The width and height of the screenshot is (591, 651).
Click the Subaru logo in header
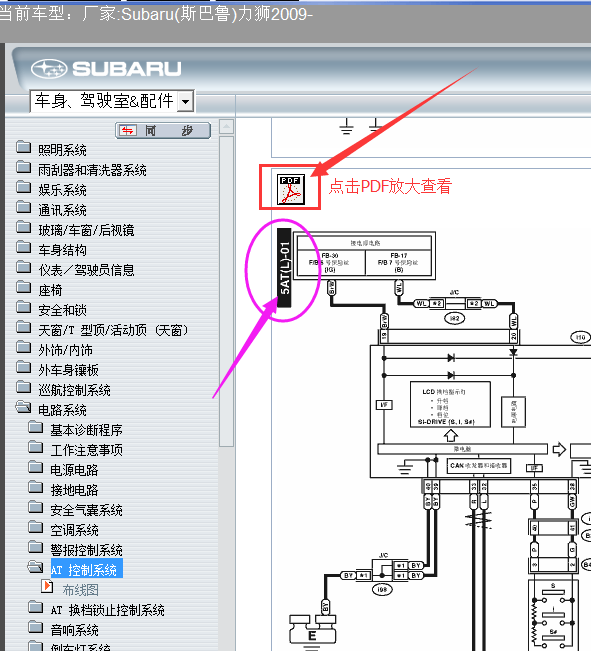tap(106, 69)
